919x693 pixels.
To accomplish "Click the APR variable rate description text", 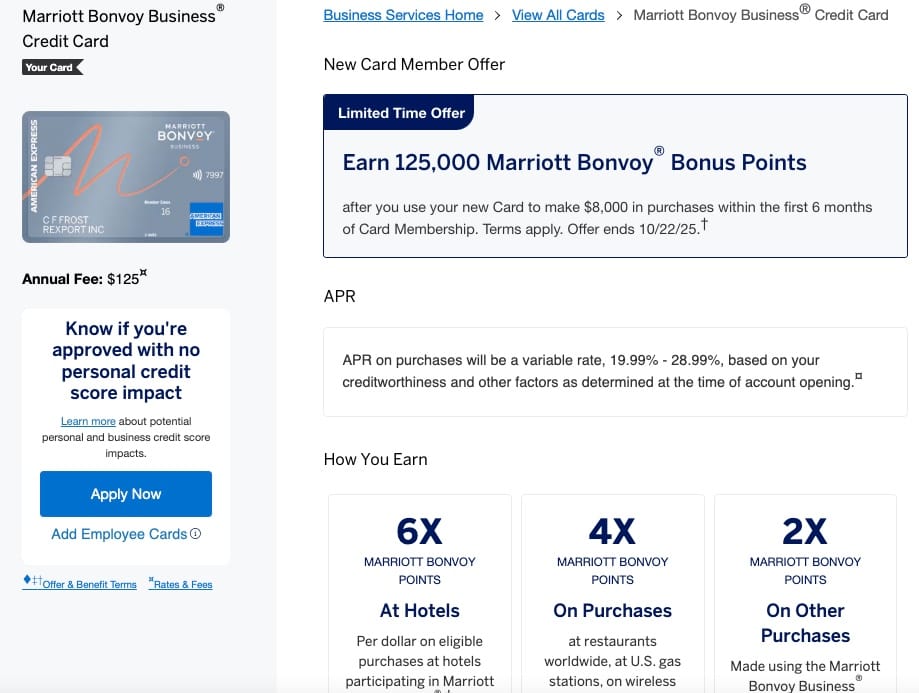I will click(x=602, y=371).
